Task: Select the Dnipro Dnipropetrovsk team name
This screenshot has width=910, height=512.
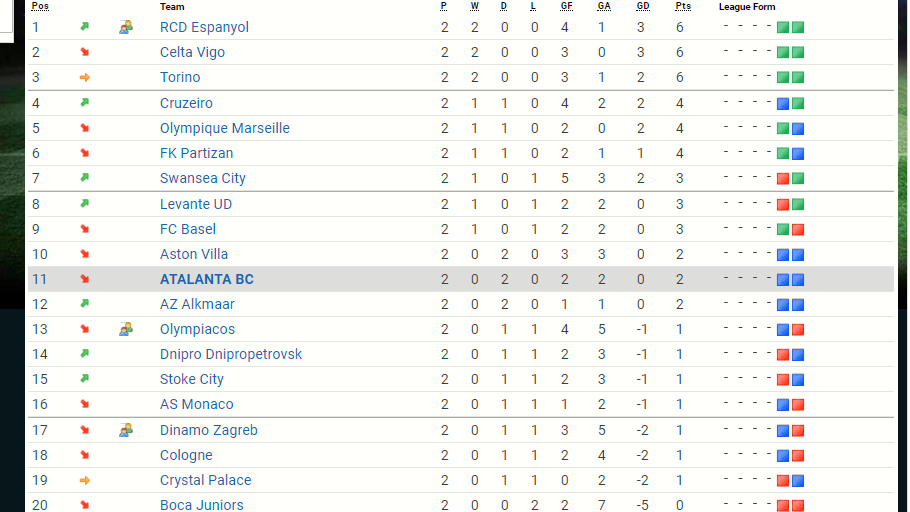Action: [231, 354]
